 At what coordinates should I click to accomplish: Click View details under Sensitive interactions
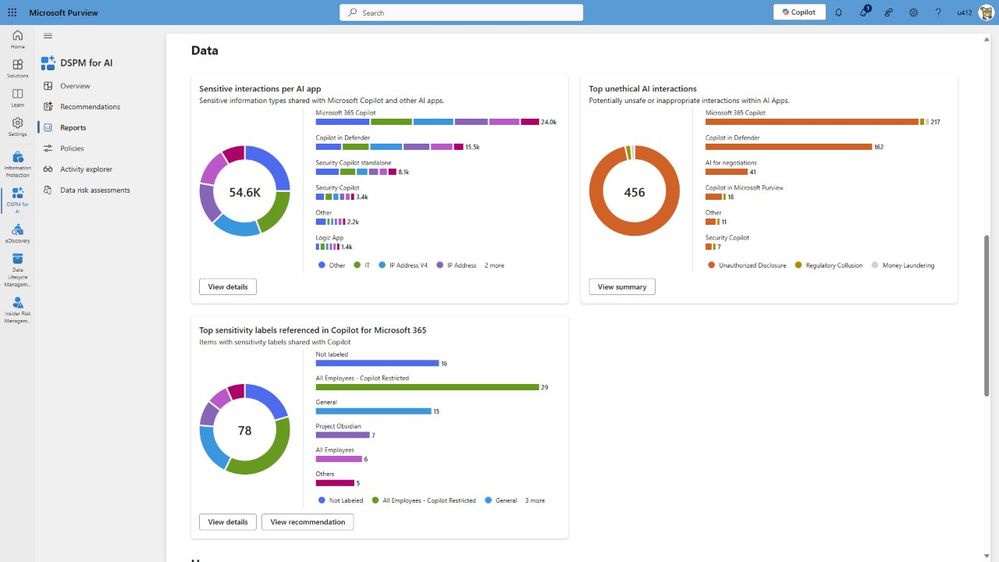pos(227,287)
